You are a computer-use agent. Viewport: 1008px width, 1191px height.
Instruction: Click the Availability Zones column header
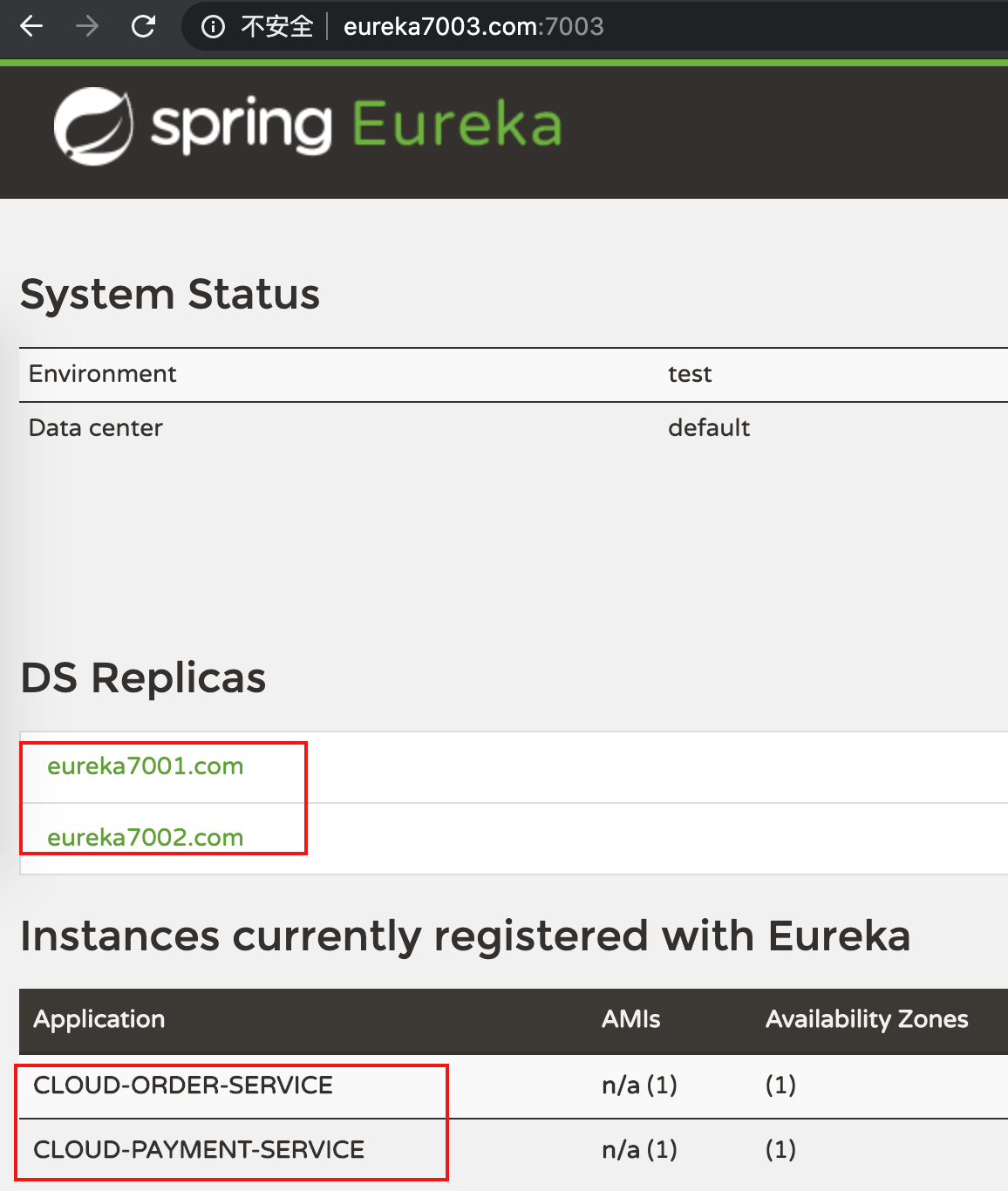[x=867, y=1019]
